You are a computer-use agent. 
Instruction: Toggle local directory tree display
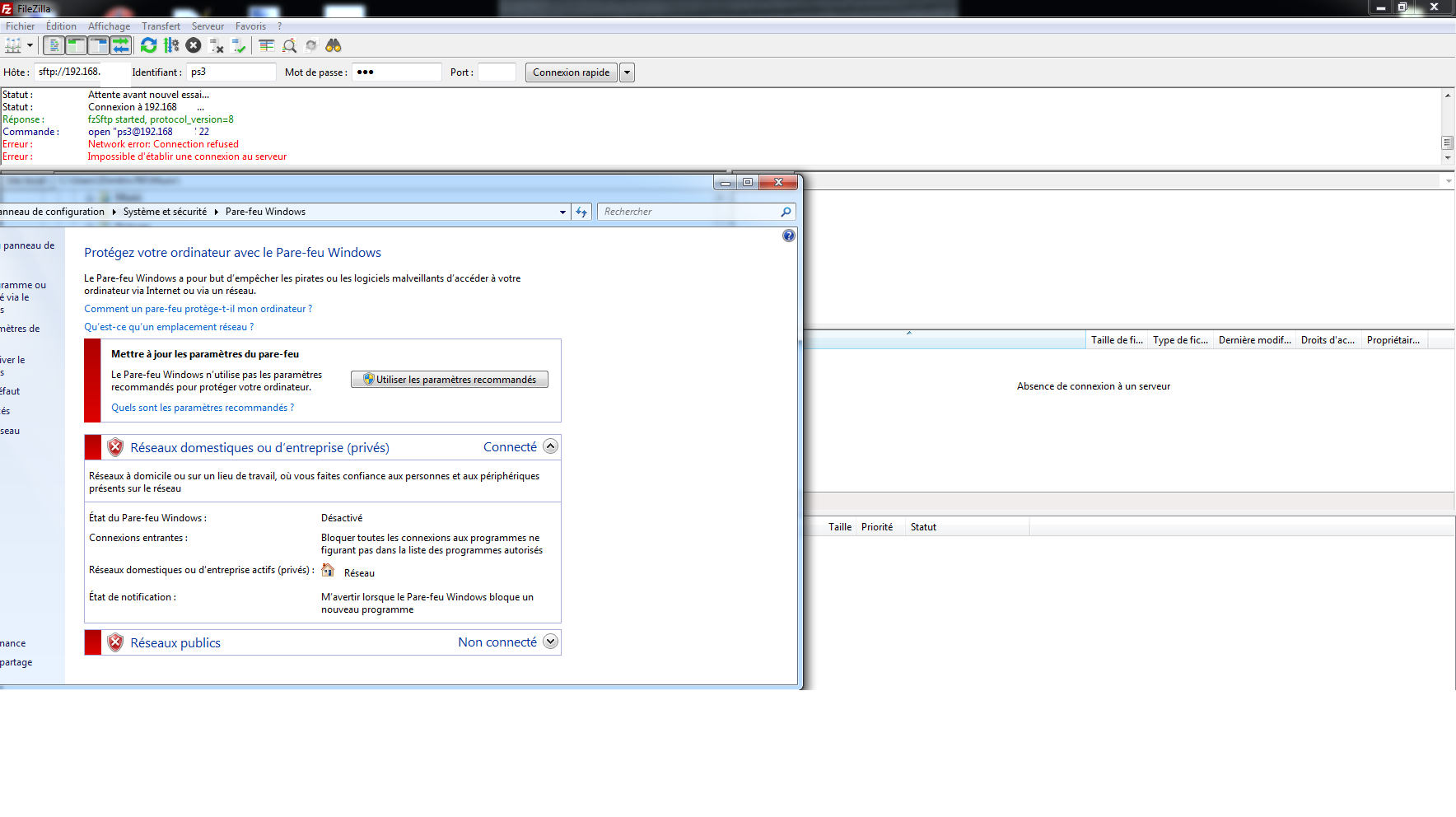point(77,45)
